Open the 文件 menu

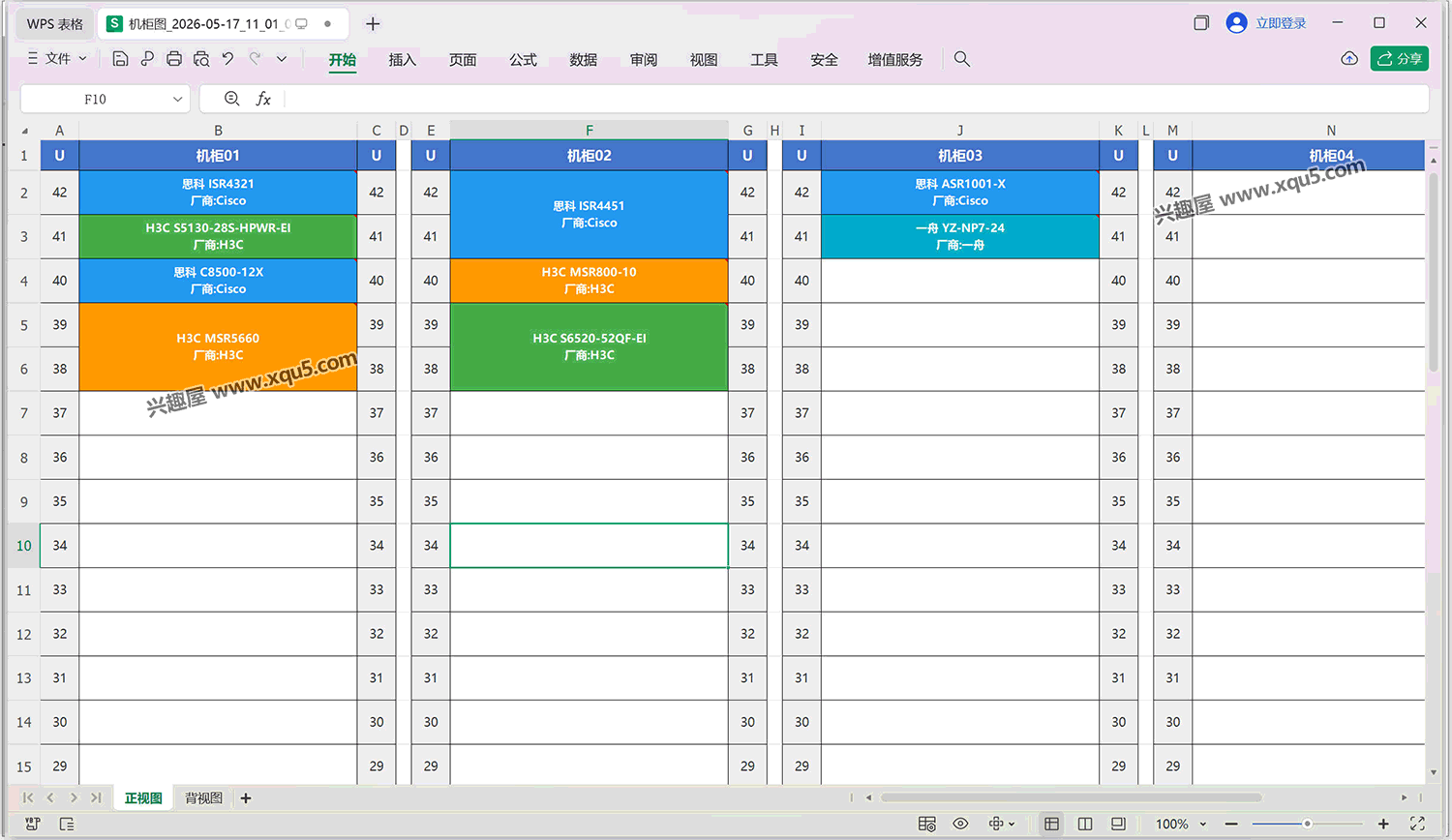58,59
